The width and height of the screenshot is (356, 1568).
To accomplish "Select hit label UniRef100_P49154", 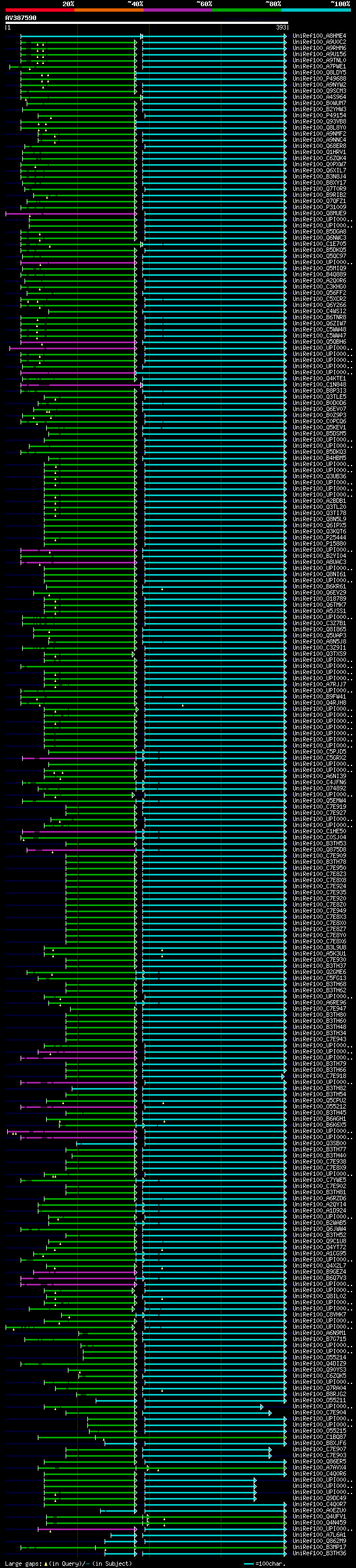I will (x=319, y=115).
